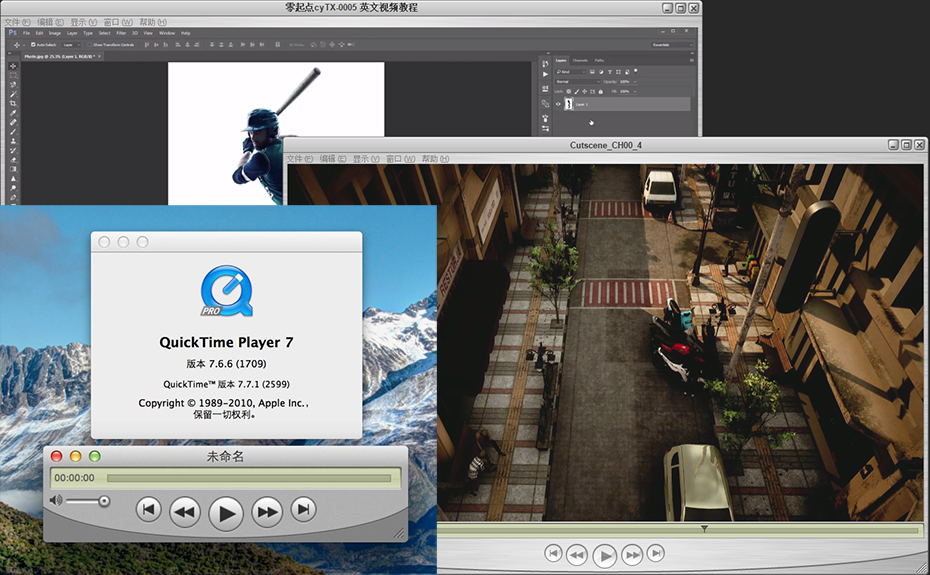Filter layers by type layer T icon
The image size is (930, 575).
[x=610, y=72]
